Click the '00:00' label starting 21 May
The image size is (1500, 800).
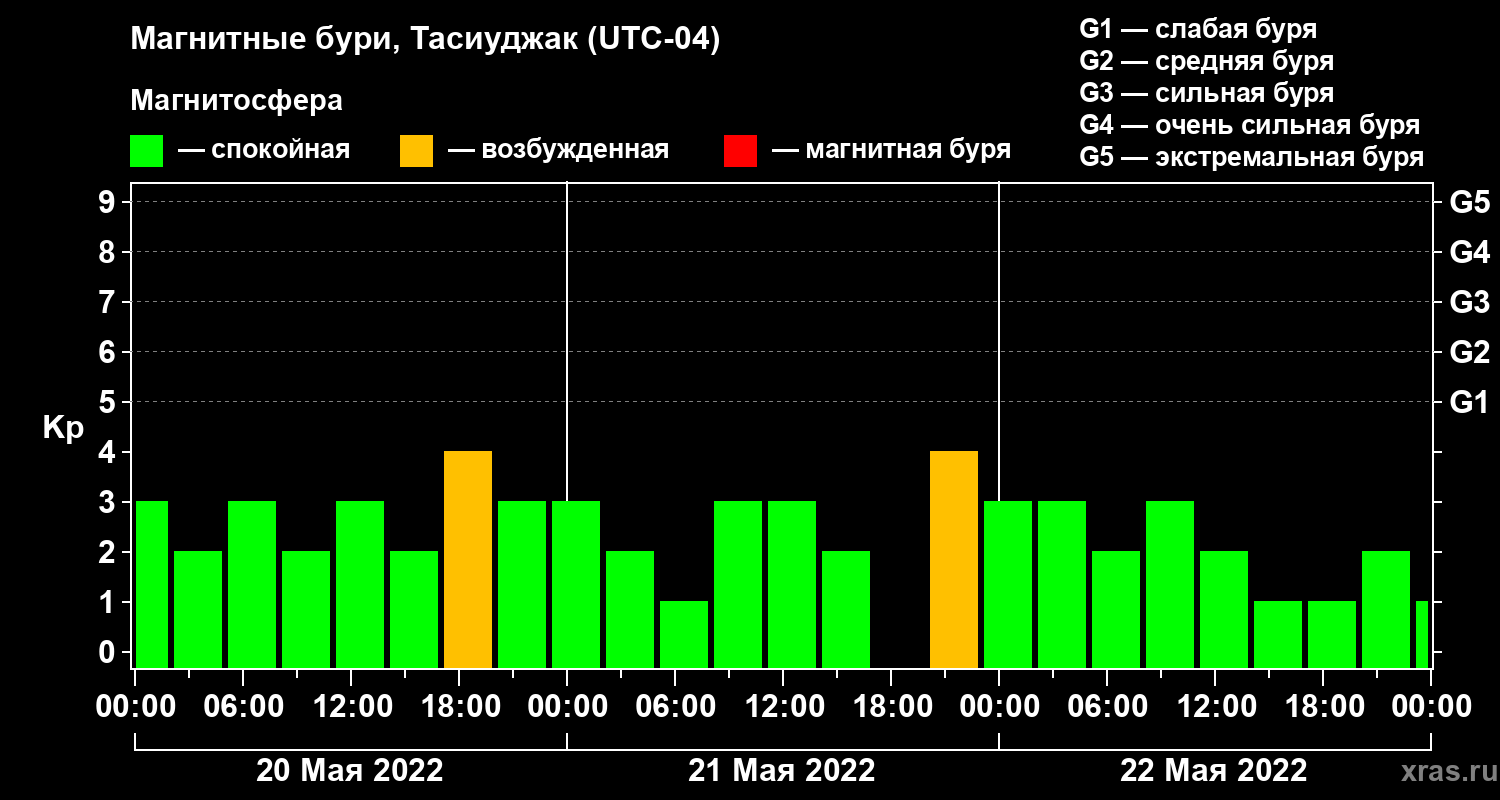pyautogui.click(x=567, y=707)
